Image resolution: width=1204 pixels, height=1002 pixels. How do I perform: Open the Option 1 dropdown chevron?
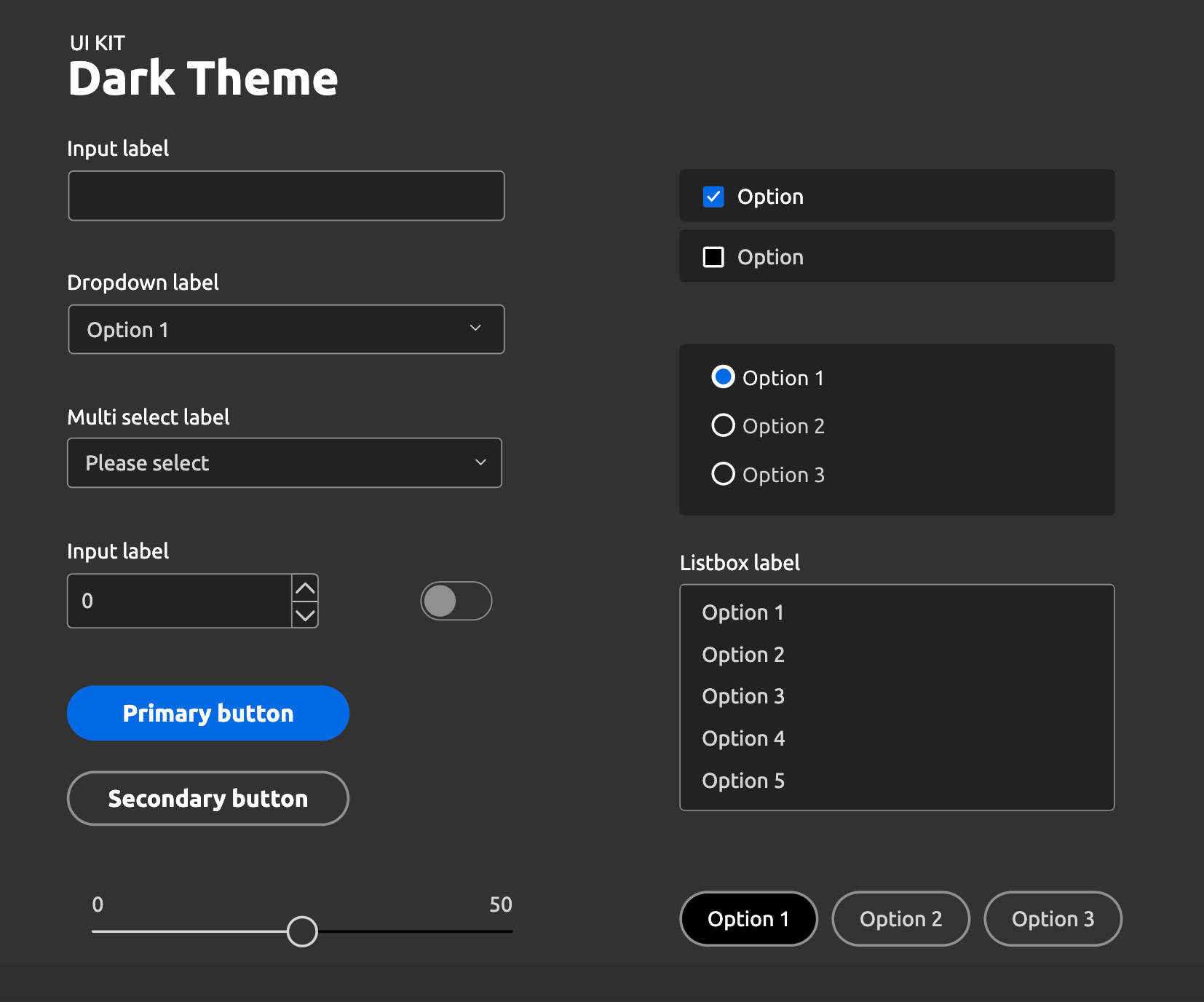pos(475,328)
